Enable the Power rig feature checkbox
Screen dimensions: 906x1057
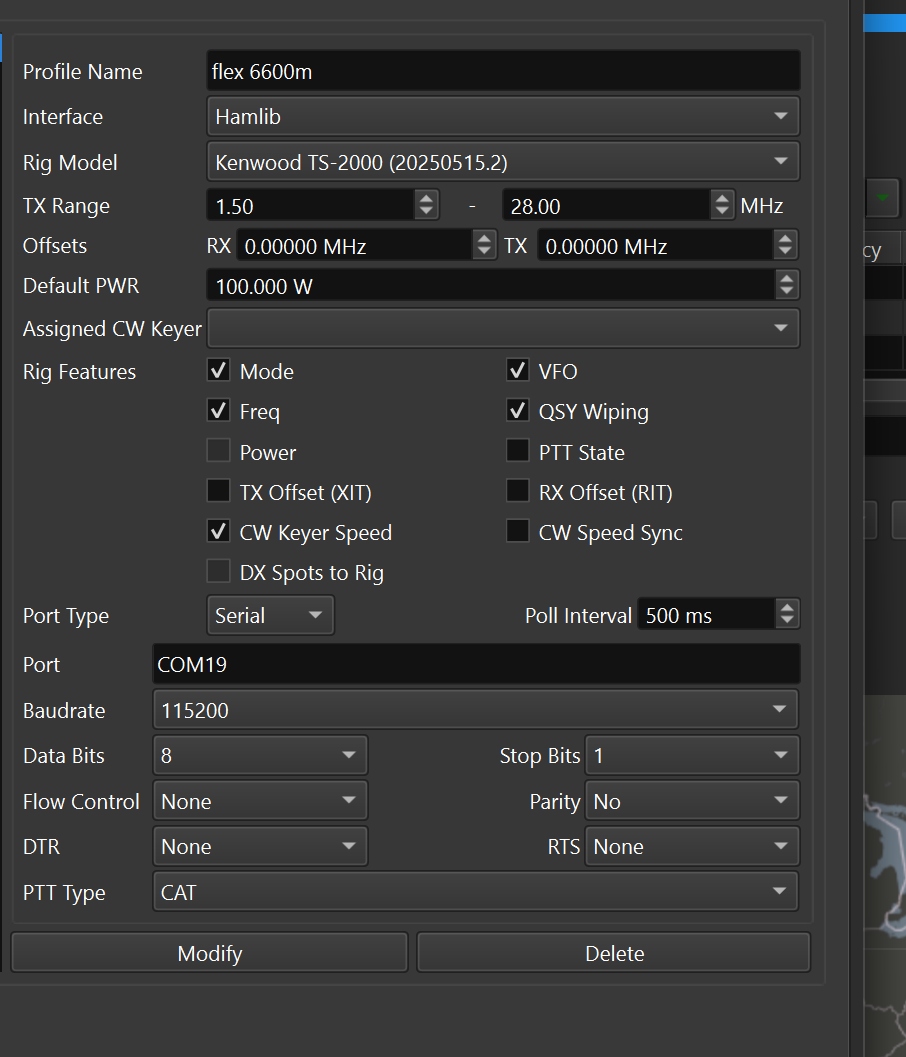(x=218, y=450)
